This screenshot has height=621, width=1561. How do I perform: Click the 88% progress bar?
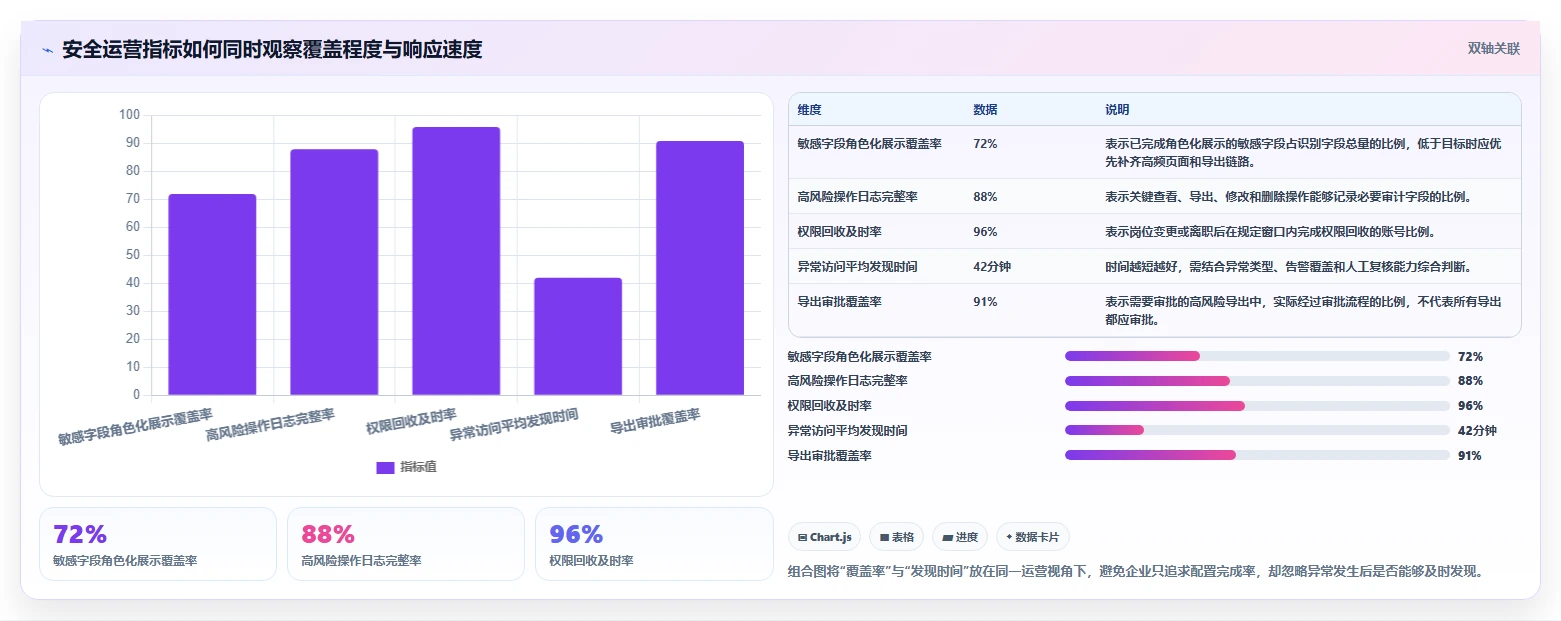coord(1257,381)
